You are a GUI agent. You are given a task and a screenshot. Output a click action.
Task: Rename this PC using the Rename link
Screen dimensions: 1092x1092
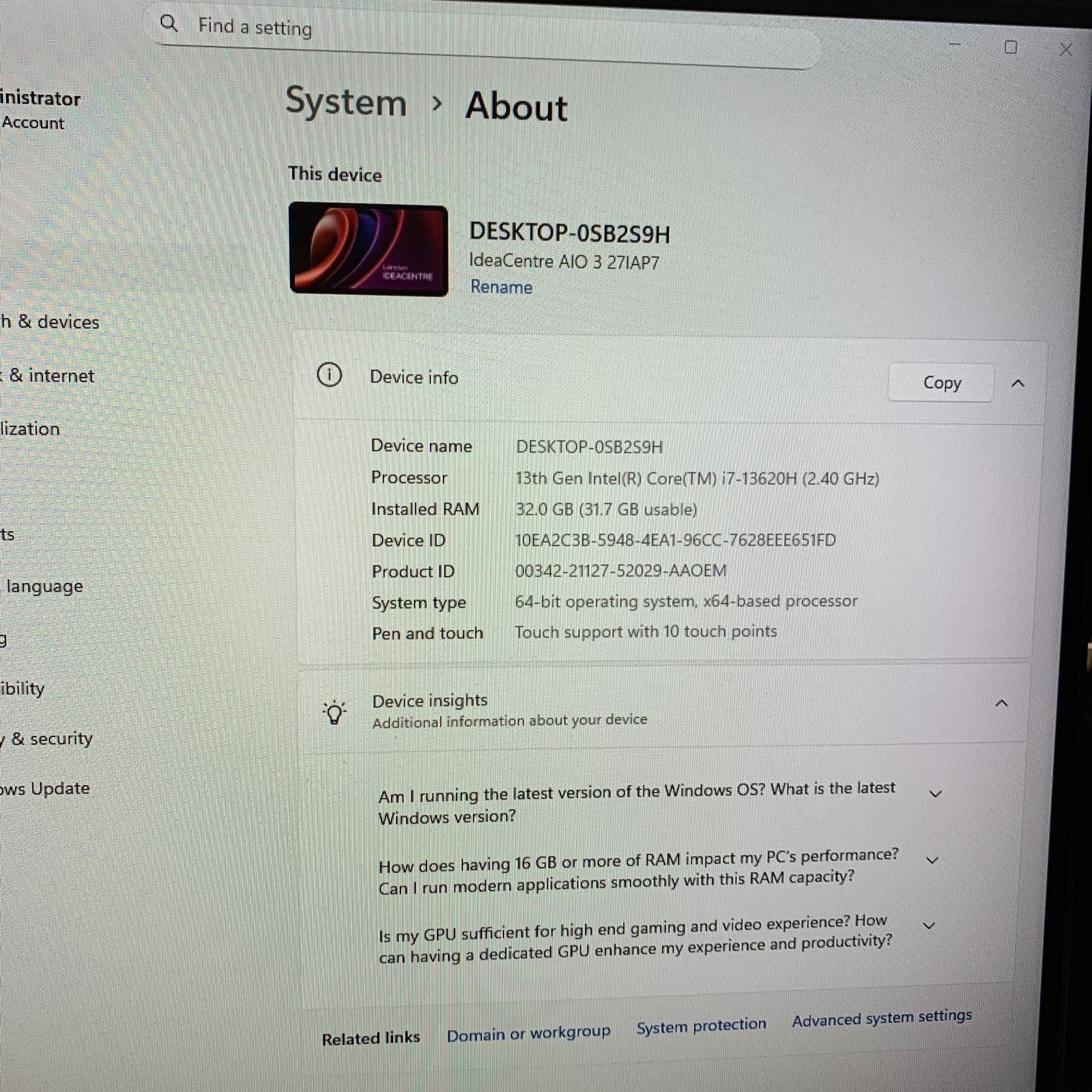click(x=501, y=287)
